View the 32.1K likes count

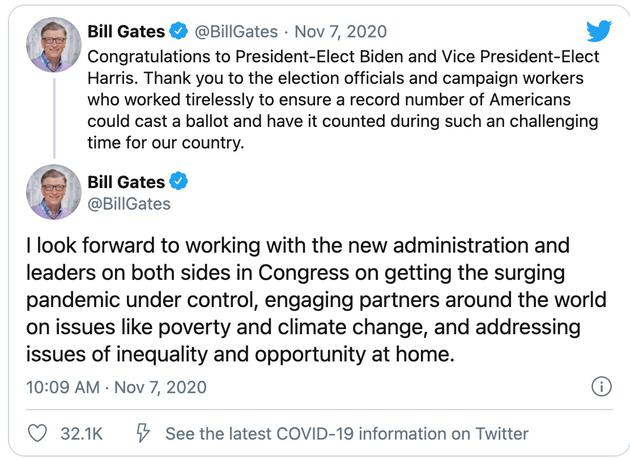82,433
